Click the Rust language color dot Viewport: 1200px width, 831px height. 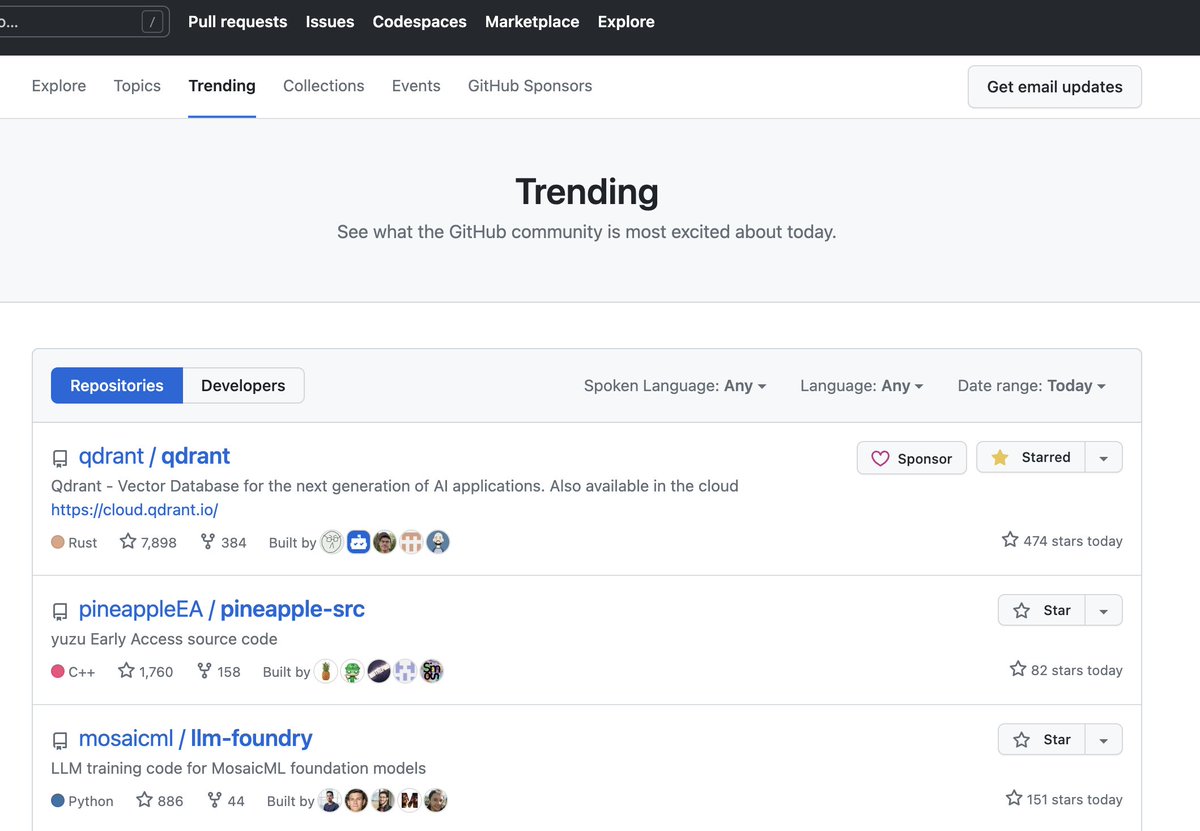pos(58,542)
